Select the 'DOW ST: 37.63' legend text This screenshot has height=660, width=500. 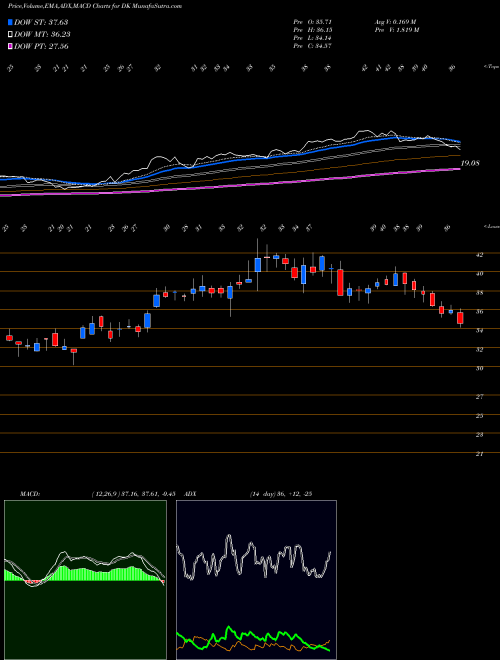[41, 22]
